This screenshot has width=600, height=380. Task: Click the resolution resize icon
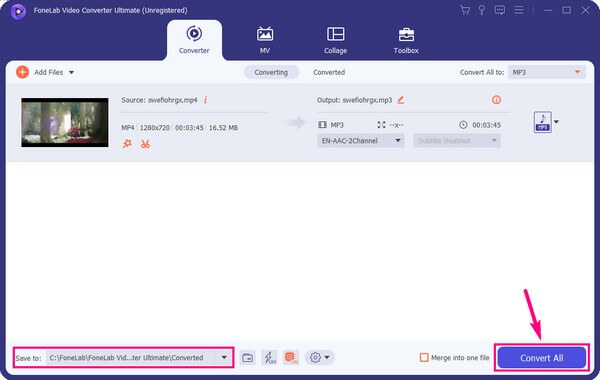pyautogui.click(x=381, y=125)
